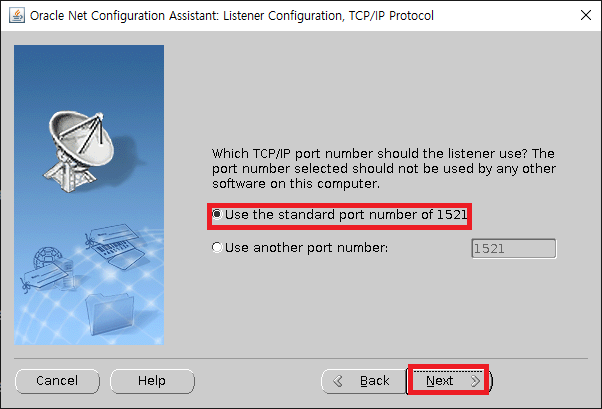Viewport: 602px width, 409px height.
Task: Proceed with the Next button
Action: (x=449, y=381)
